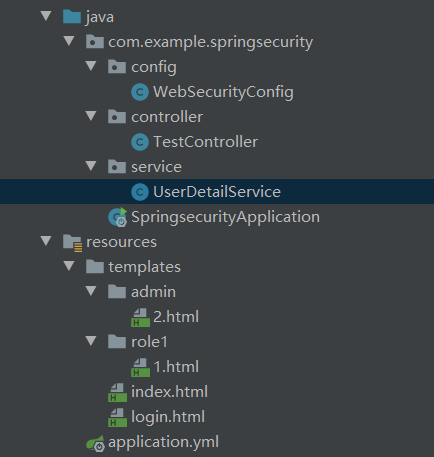Collapse the resources folder arrow
The image size is (434, 457).
pyautogui.click(x=46, y=241)
